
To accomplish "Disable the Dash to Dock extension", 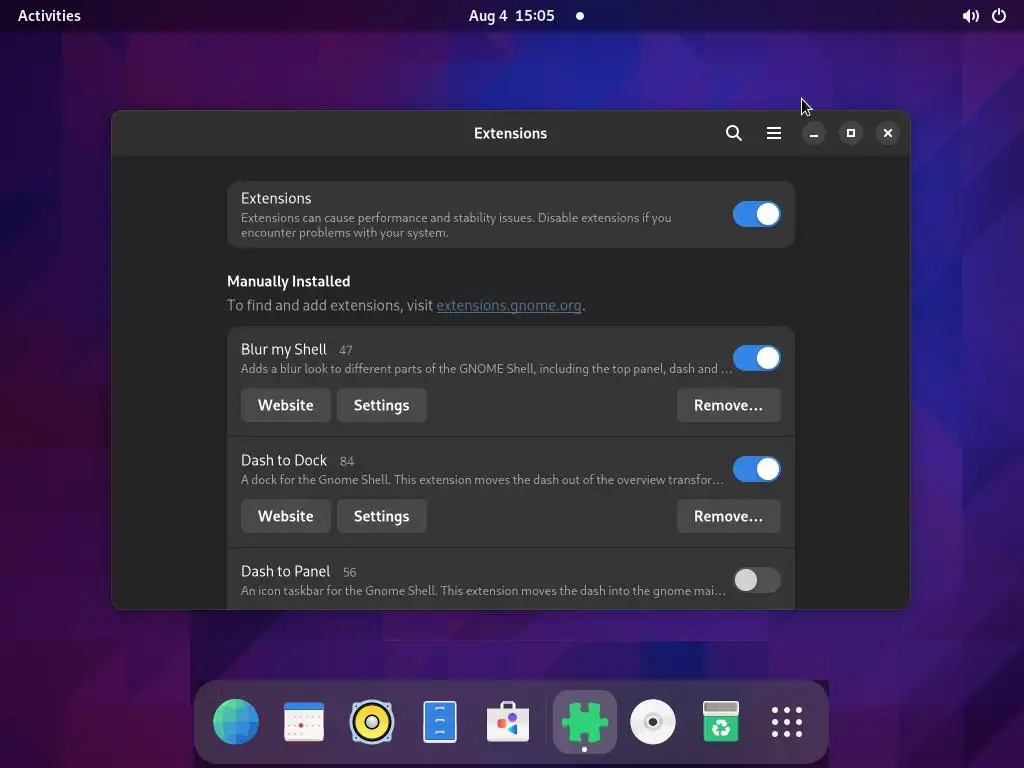I will [756, 469].
